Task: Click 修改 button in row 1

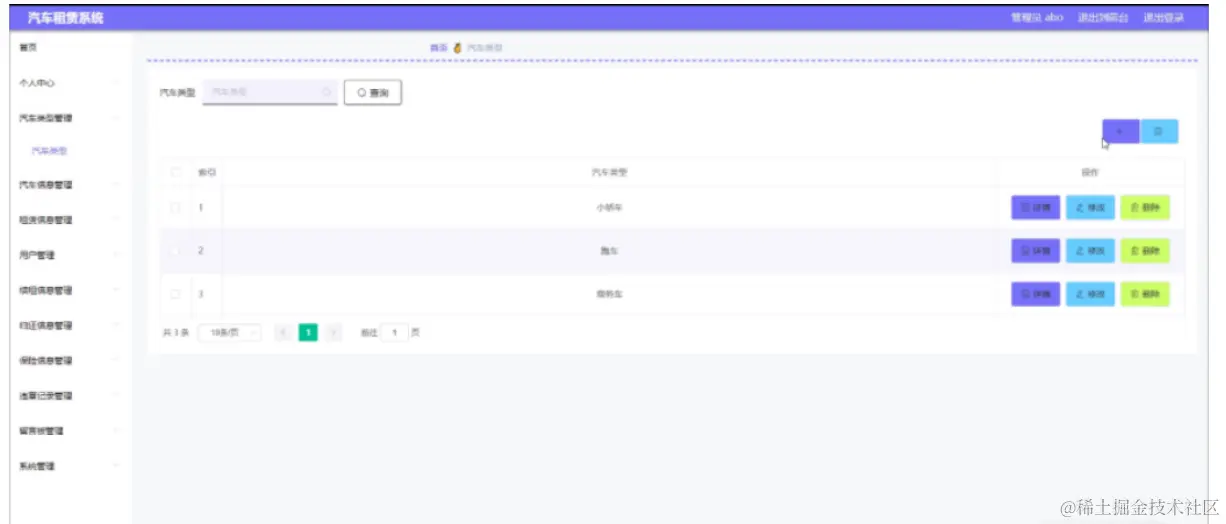Action: (x=1090, y=208)
